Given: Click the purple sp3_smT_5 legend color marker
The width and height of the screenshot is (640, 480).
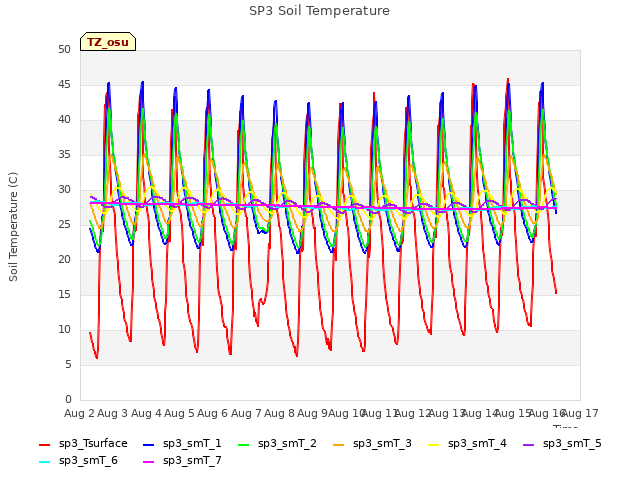Looking at the screenshot, I should [x=529, y=444].
